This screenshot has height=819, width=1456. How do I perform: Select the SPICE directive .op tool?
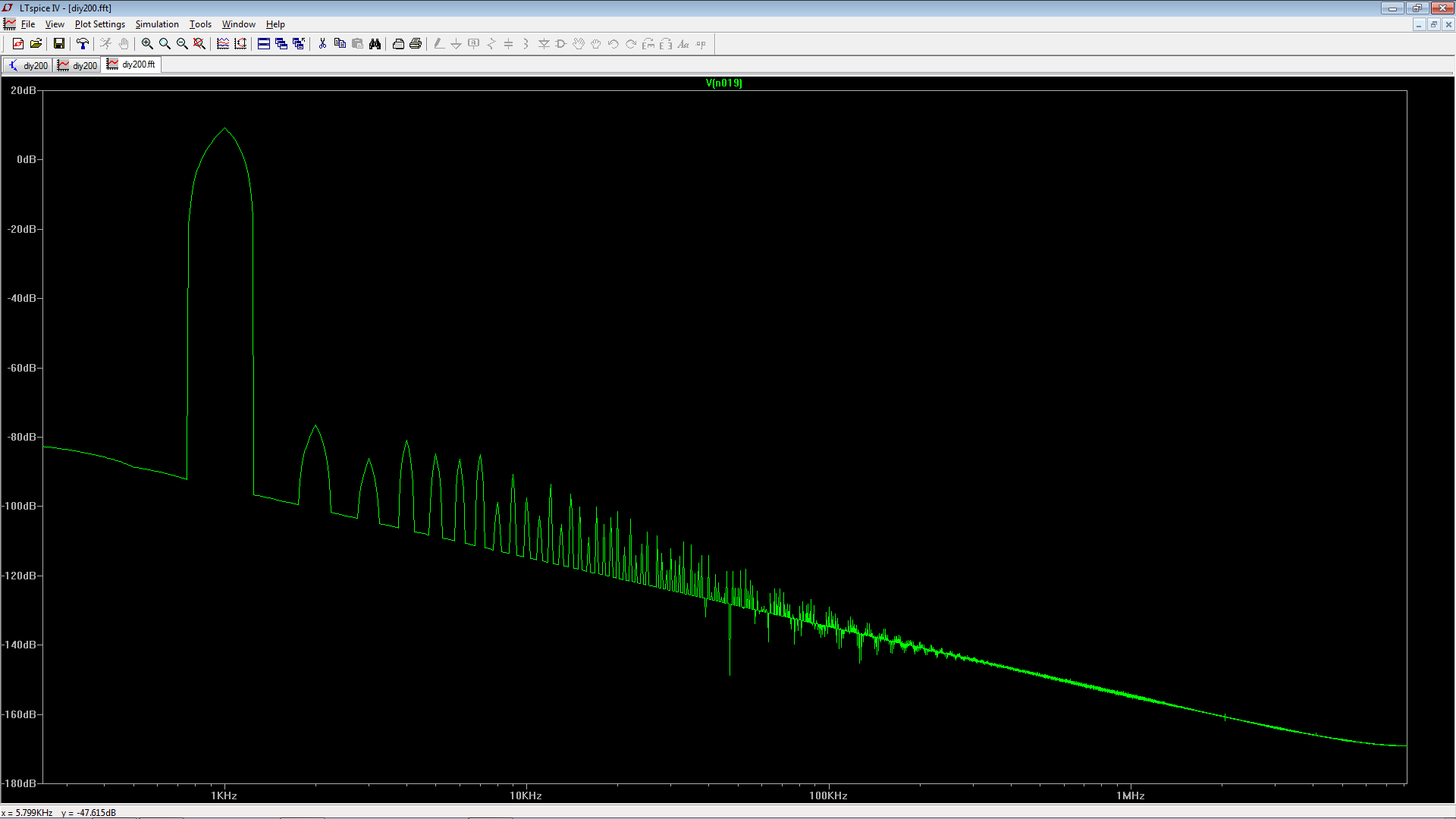(x=701, y=44)
